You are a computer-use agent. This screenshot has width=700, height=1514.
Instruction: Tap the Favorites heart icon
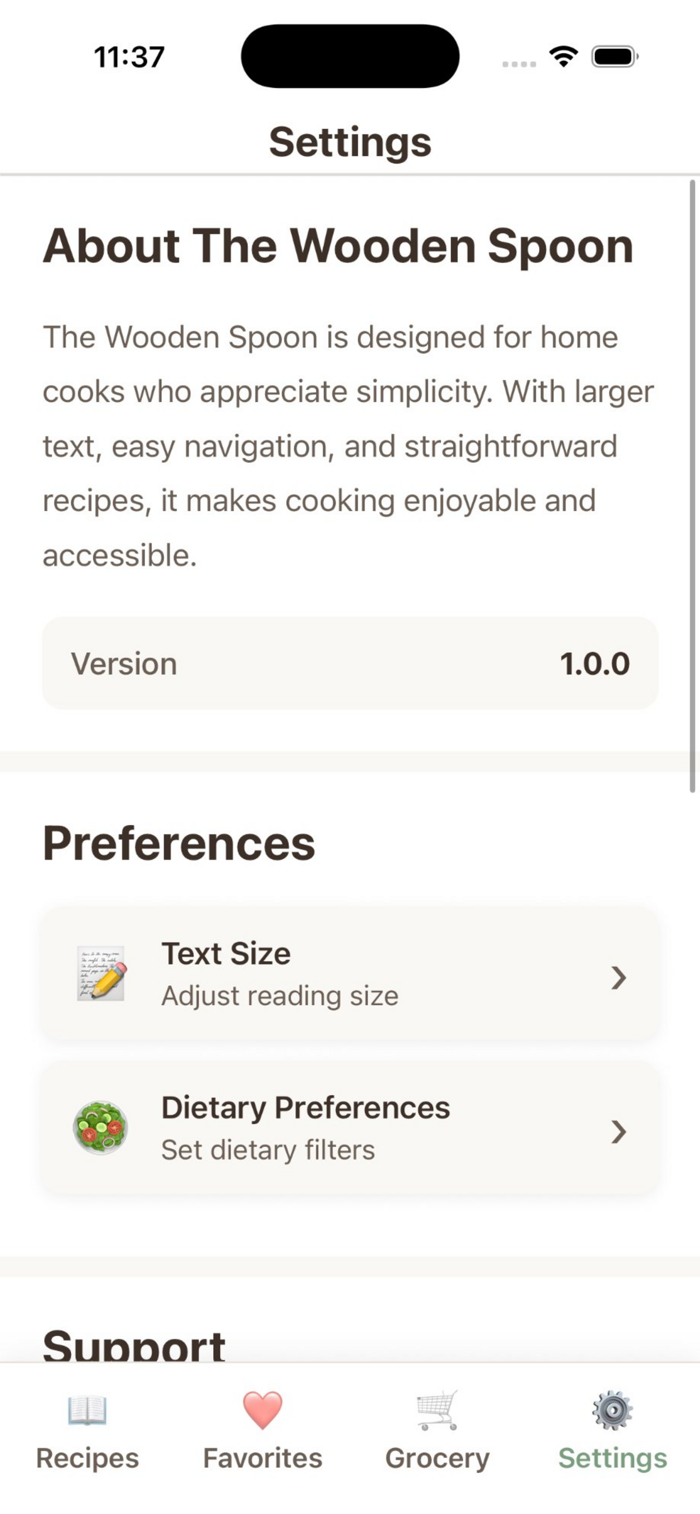(262, 1410)
